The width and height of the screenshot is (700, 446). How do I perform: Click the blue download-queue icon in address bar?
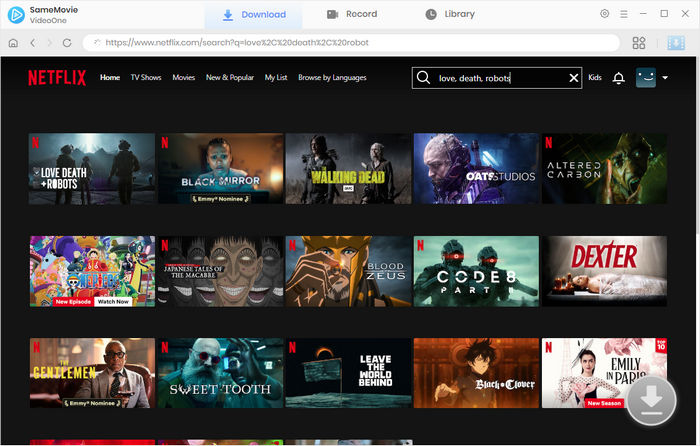[676, 43]
